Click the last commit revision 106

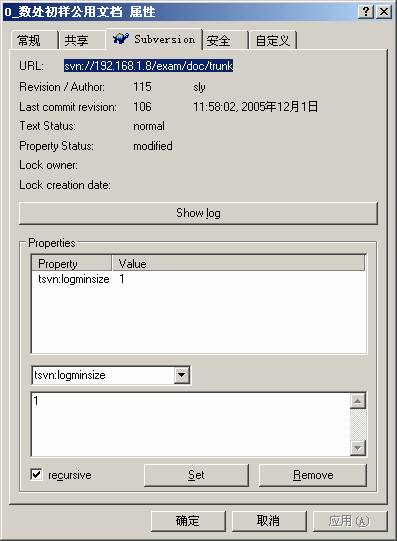pos(142,107)
